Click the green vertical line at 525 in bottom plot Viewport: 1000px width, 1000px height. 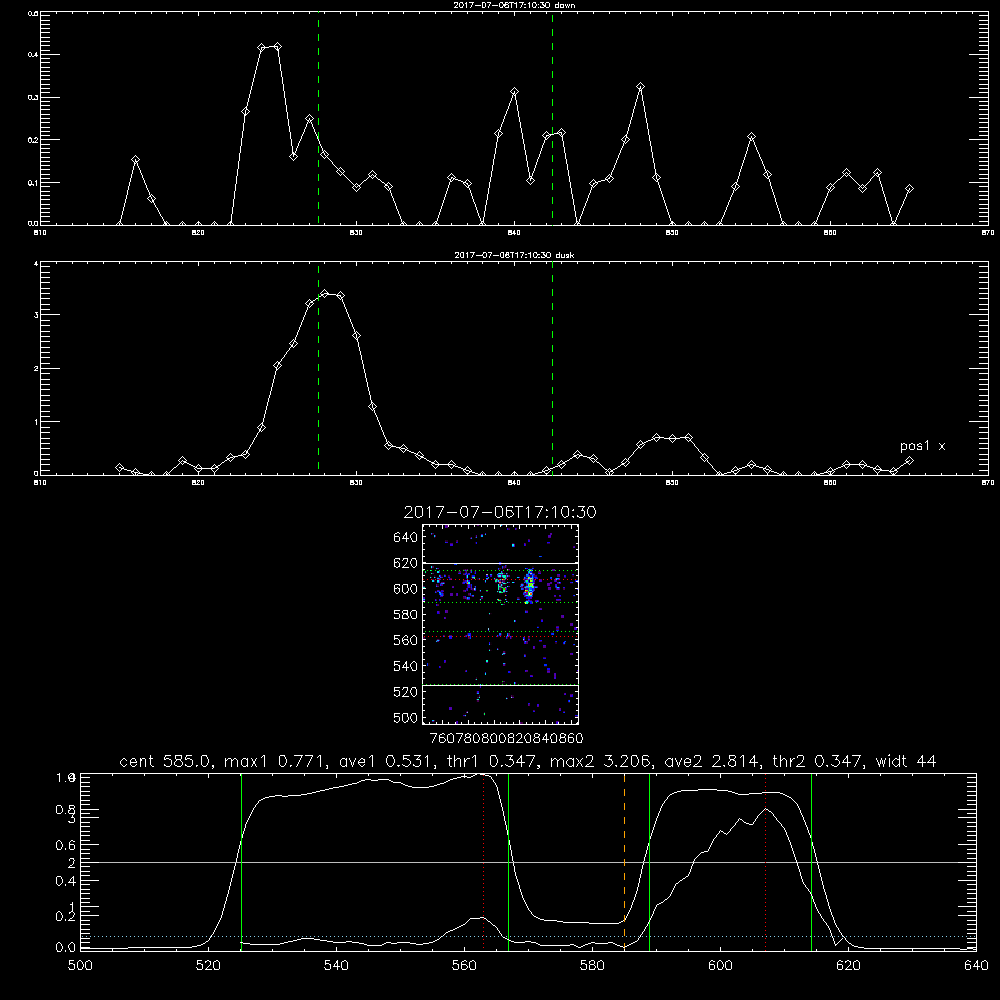[241, 861]
